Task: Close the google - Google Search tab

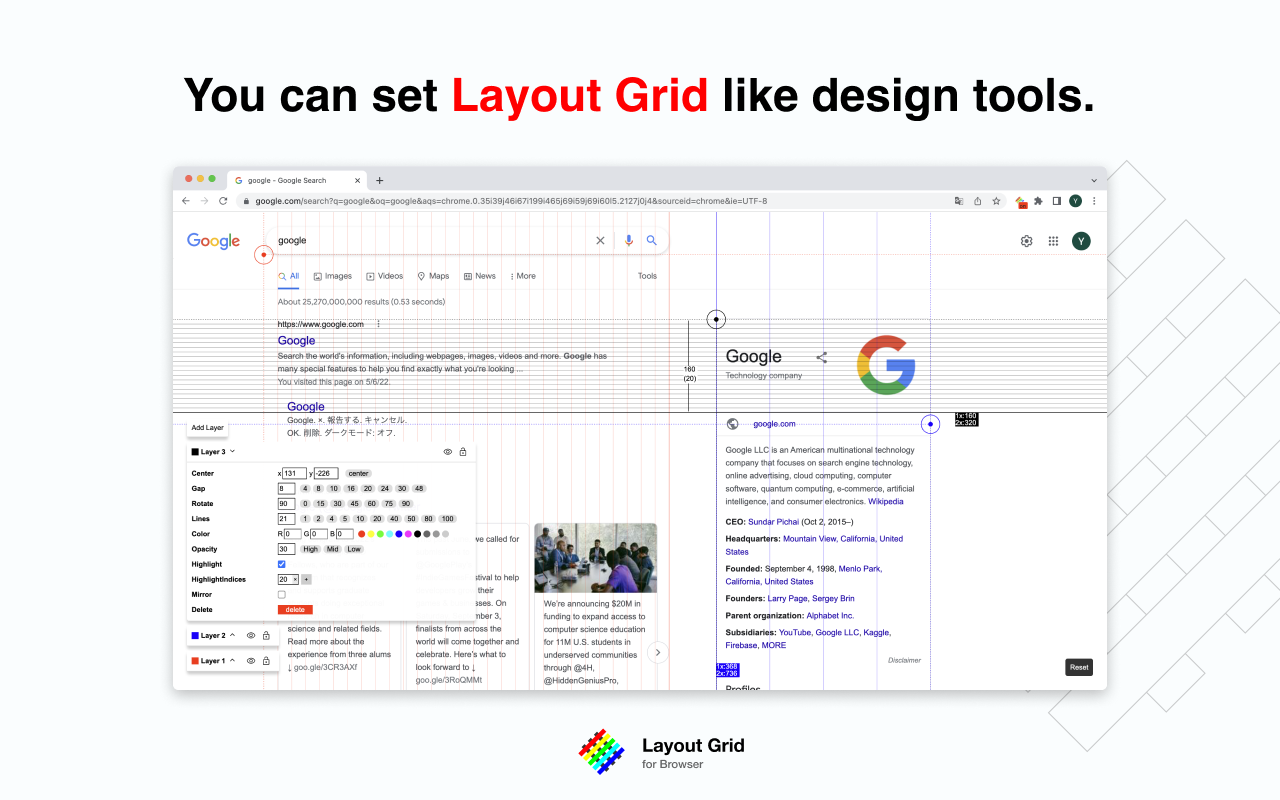Action: coord(358,181)
